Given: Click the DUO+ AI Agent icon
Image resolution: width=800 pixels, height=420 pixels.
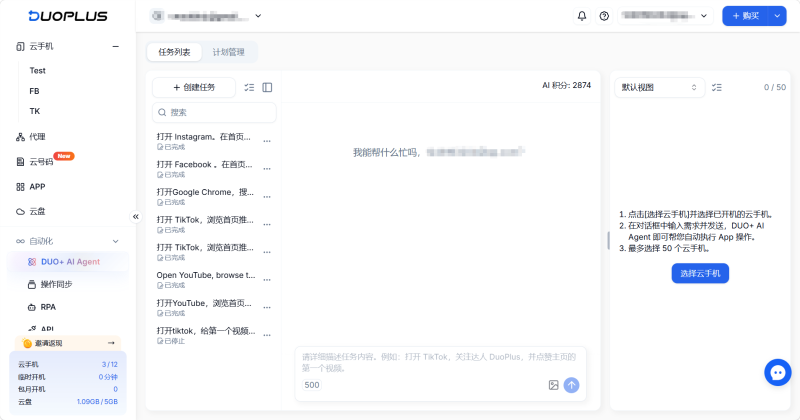Looking at the screenshot, I should coord(32,262).
